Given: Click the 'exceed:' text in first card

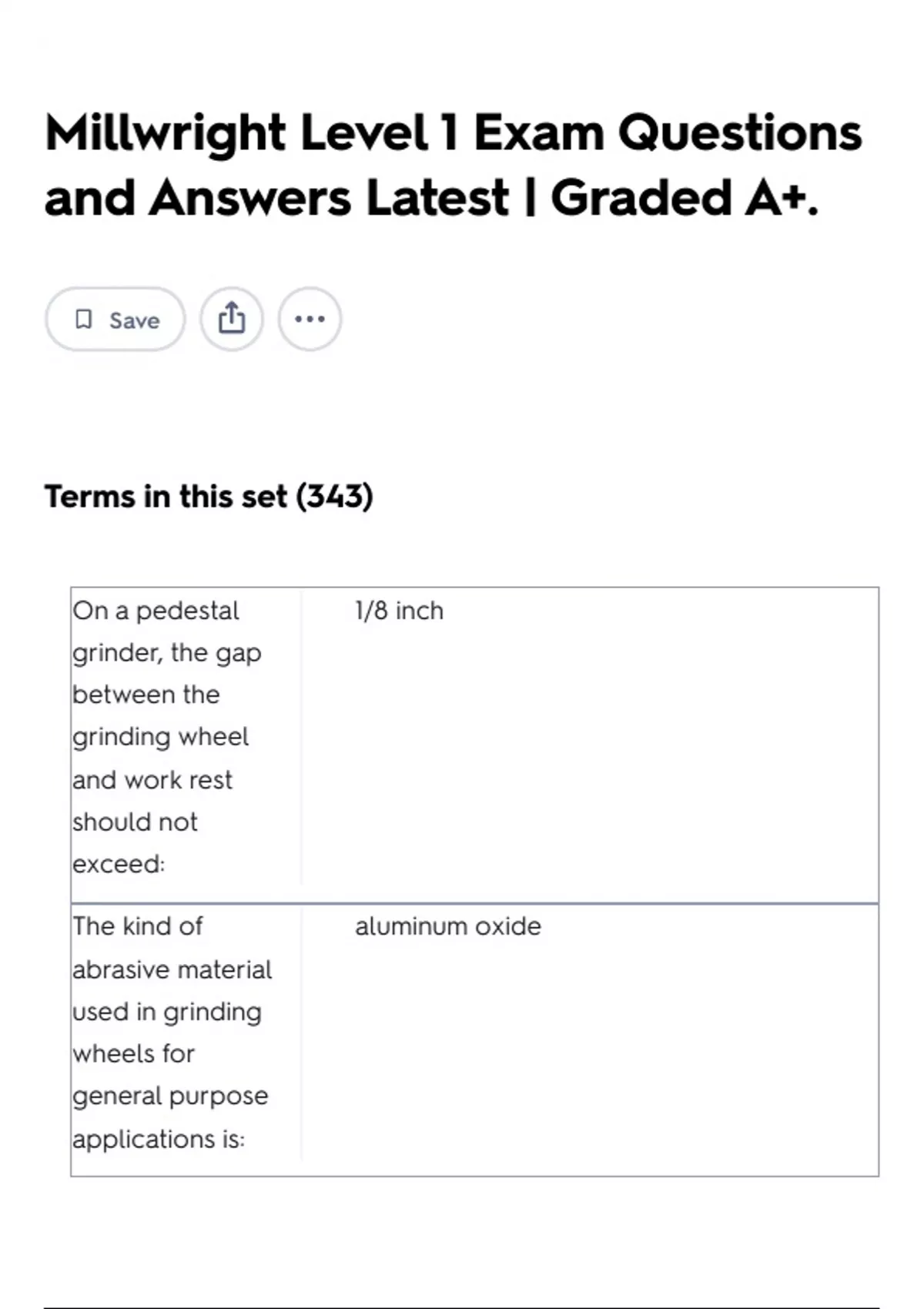Looking at the screenshot, I should pyautogui.click(x=119, y=864).
